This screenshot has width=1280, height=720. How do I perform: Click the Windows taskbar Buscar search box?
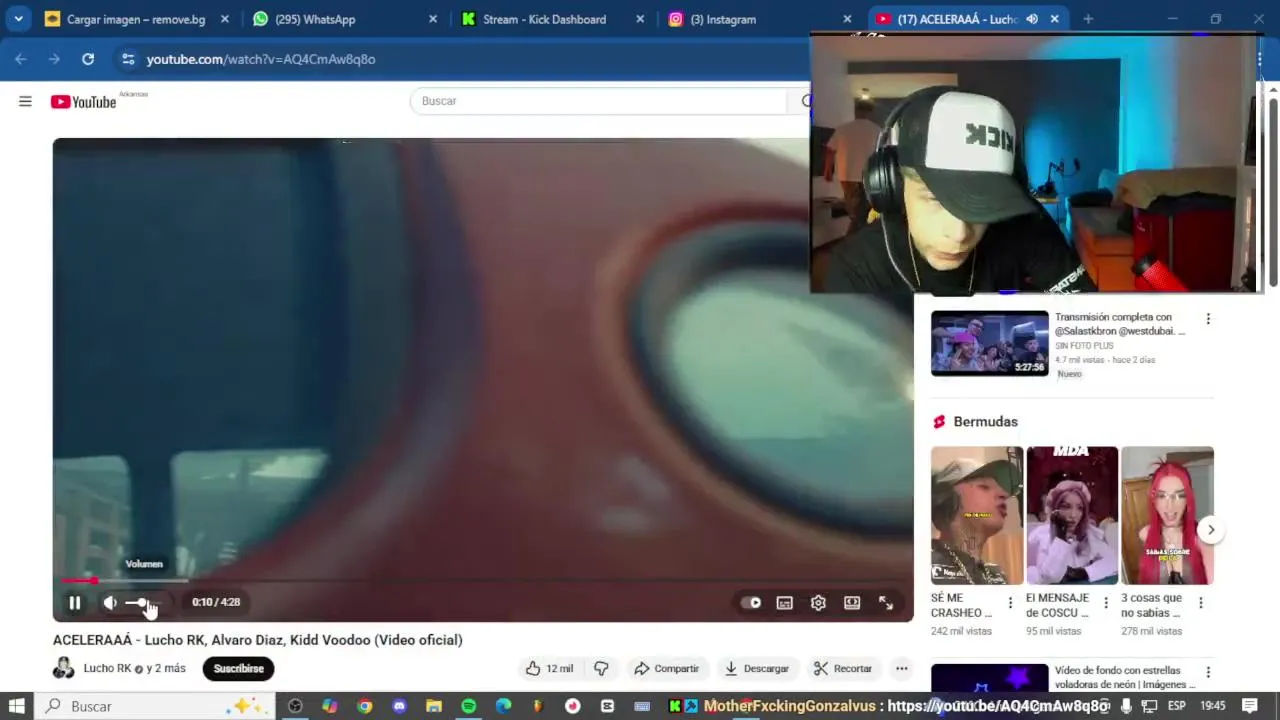pos(155,706)
